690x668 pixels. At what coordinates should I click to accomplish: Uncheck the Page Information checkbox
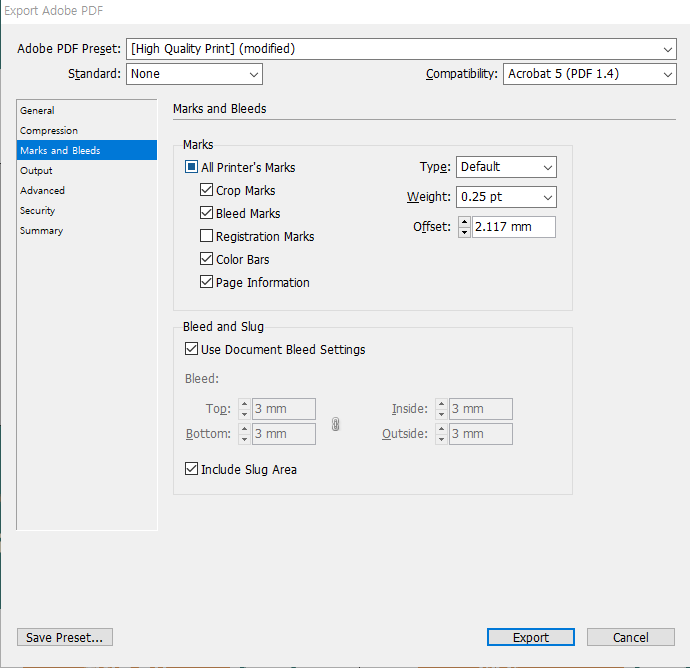[206, 281]
